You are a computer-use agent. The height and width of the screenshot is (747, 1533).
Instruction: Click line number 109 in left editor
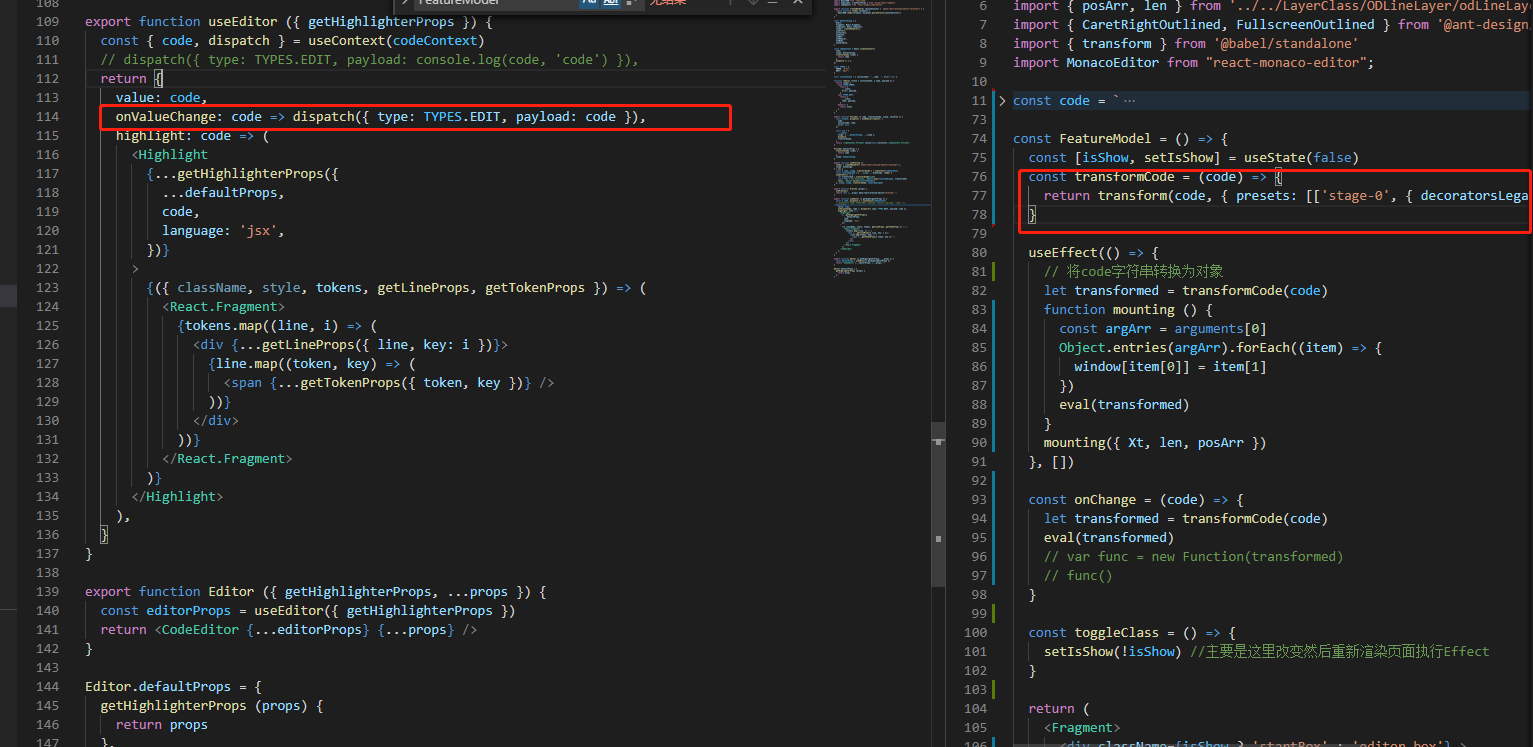[x=47, y=22]
